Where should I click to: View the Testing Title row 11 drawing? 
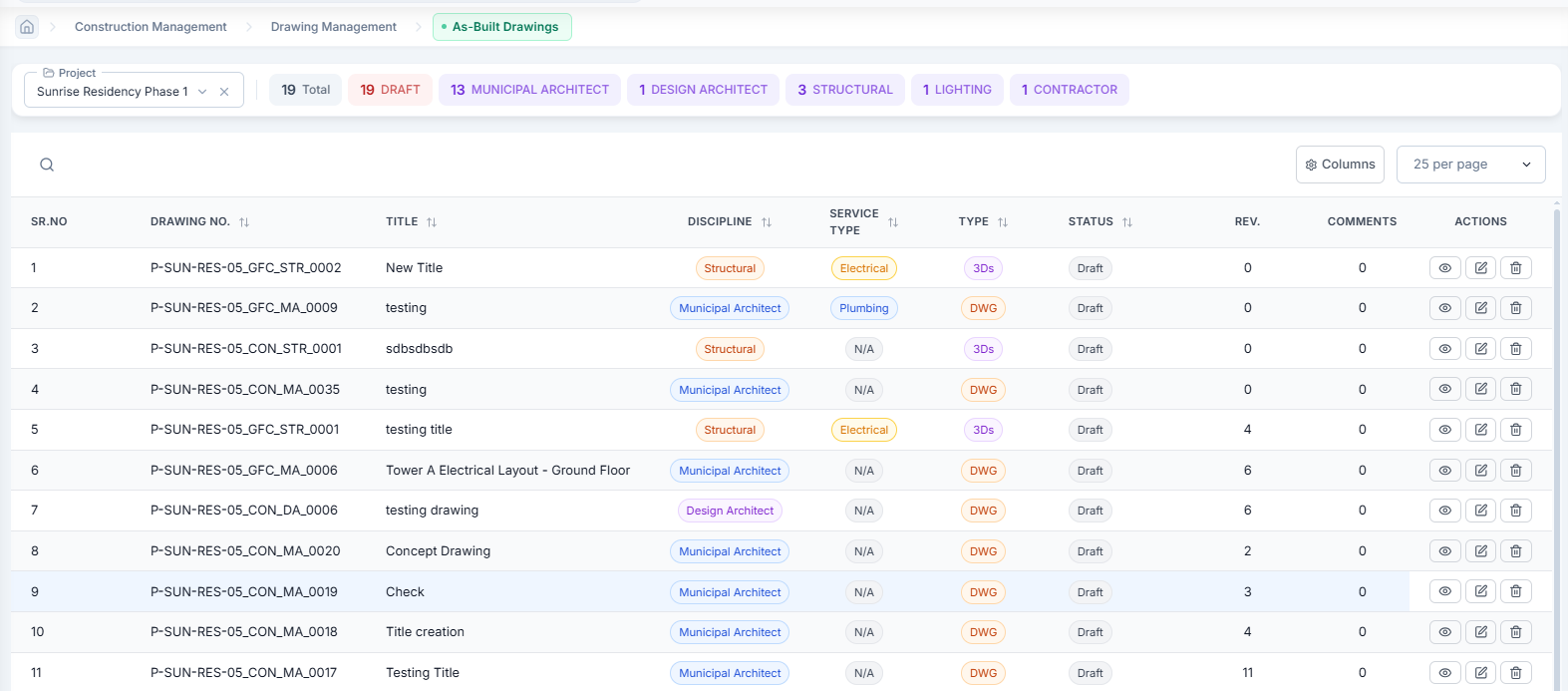click(x=1445, y=673)
